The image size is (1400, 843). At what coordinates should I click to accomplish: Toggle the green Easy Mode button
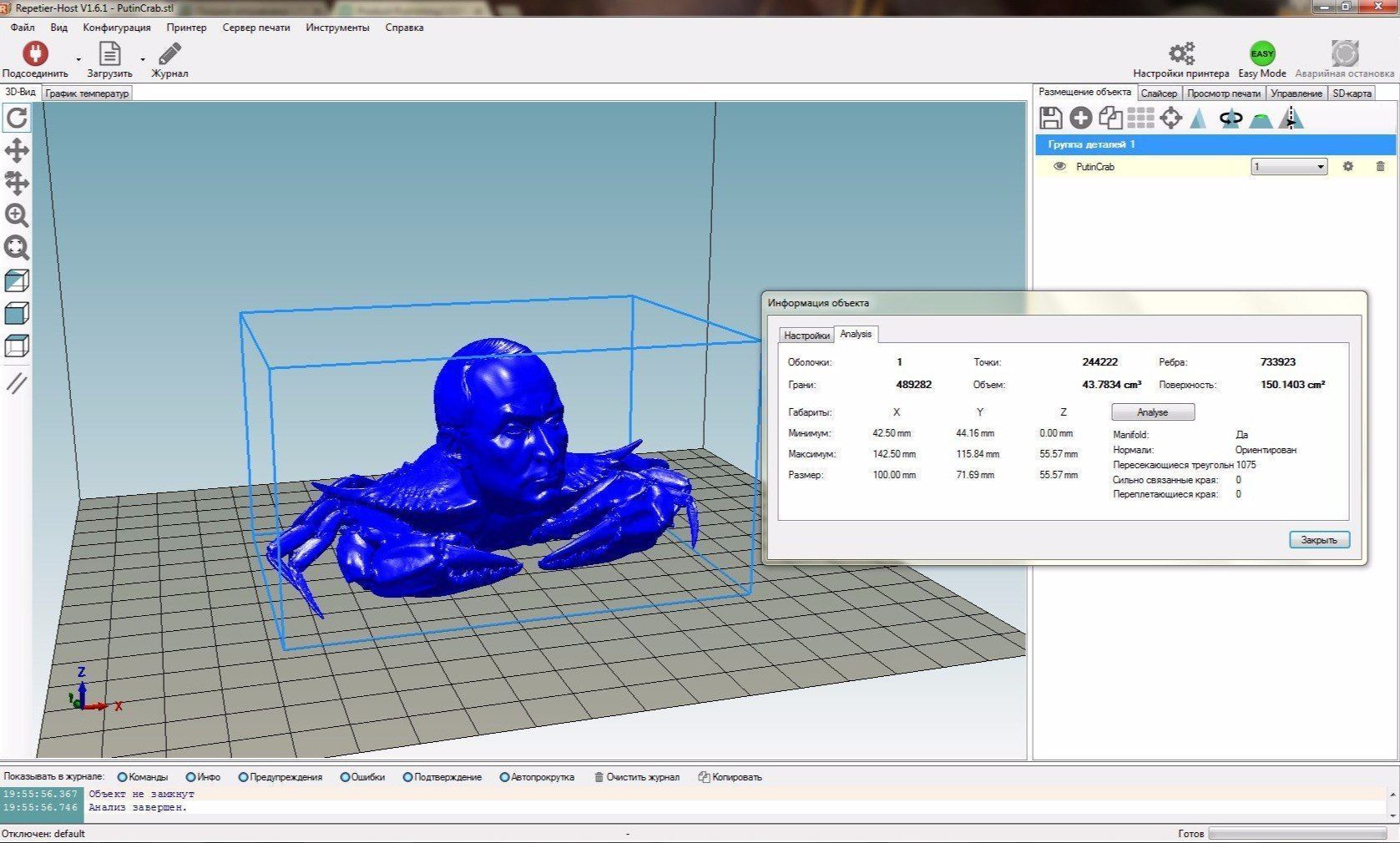1262,53
